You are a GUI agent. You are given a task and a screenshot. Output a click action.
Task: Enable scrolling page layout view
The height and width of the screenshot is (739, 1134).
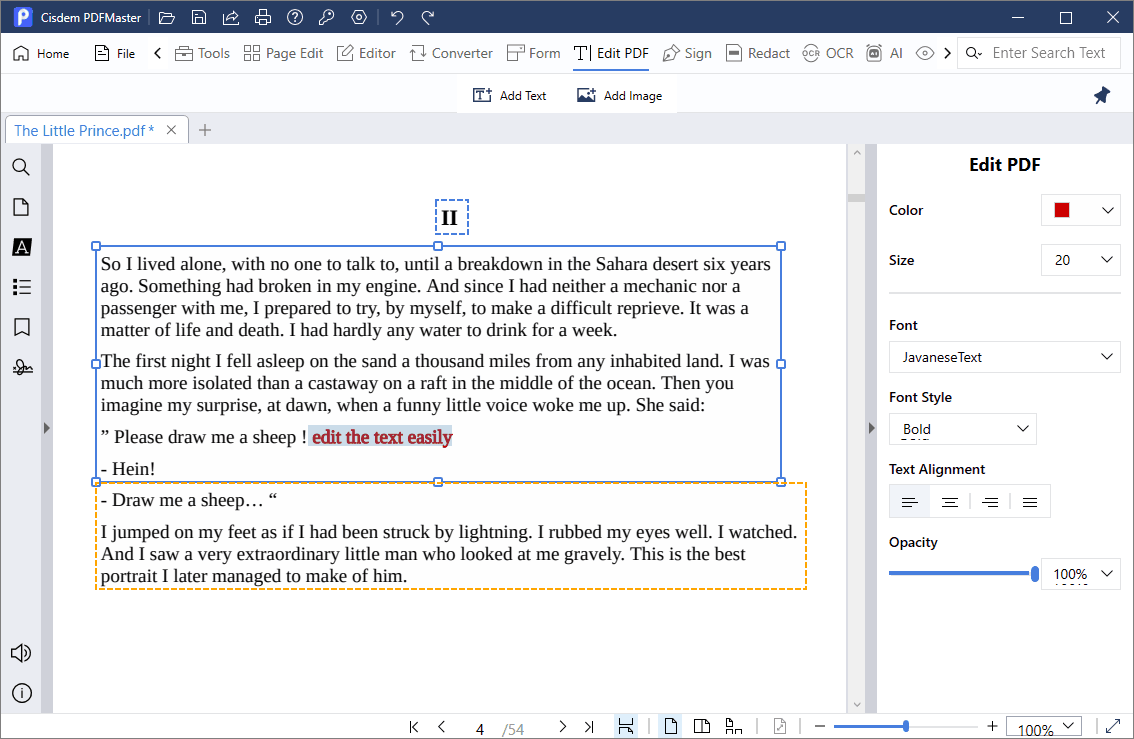point(733,726)
